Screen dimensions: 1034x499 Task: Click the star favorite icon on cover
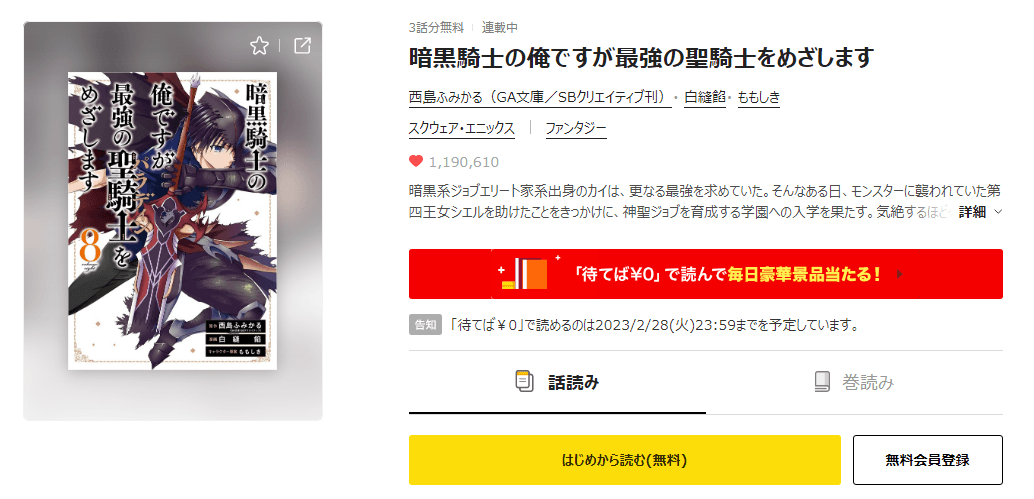tap(259, 45)
